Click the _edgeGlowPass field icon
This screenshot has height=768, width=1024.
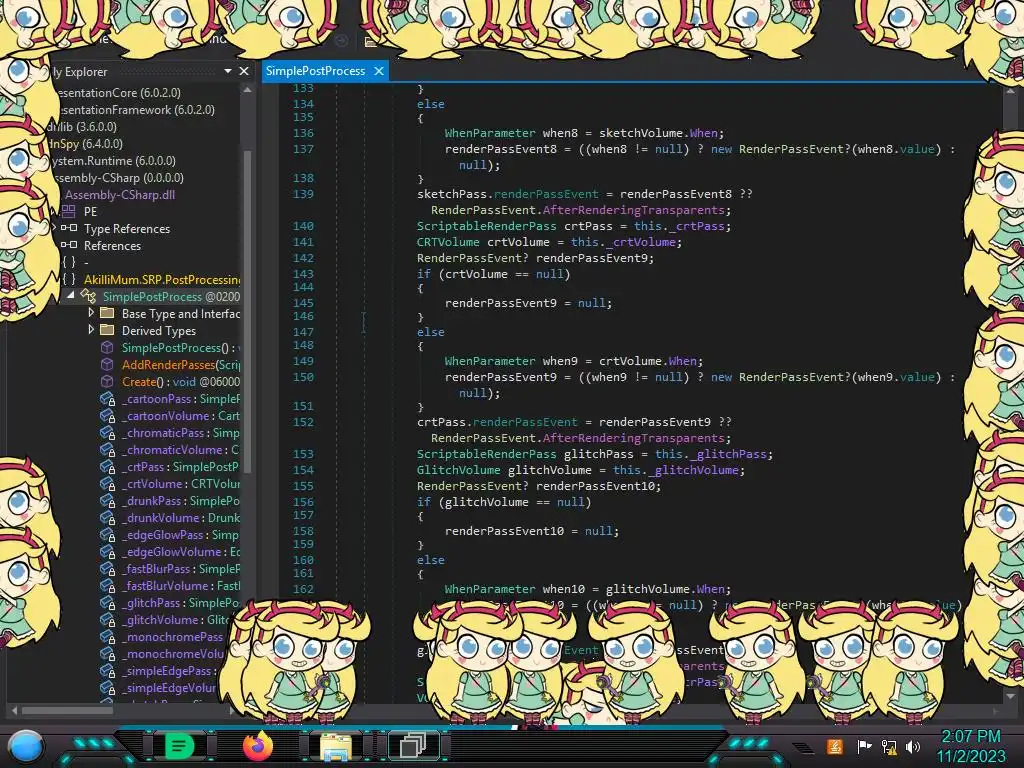point(108,534)
